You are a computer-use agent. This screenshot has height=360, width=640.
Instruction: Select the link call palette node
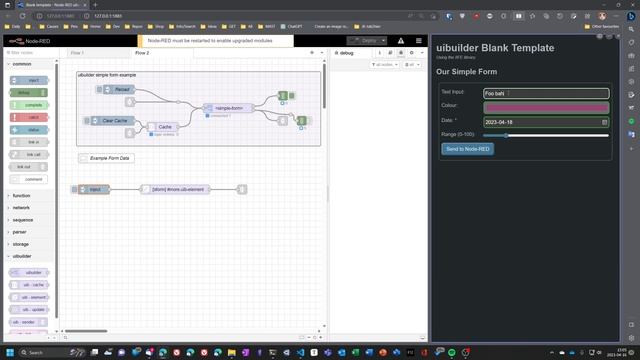click(29, 154)
